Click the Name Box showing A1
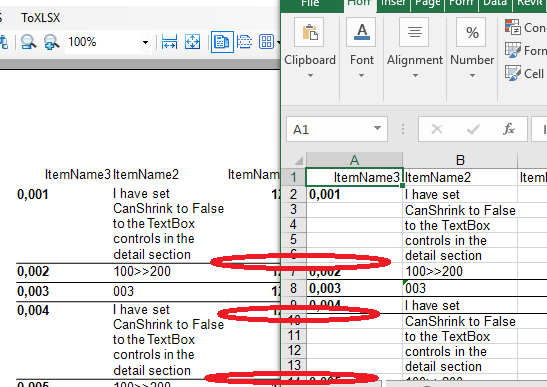This screenshot has width=547, height=387. click(337, 129)
